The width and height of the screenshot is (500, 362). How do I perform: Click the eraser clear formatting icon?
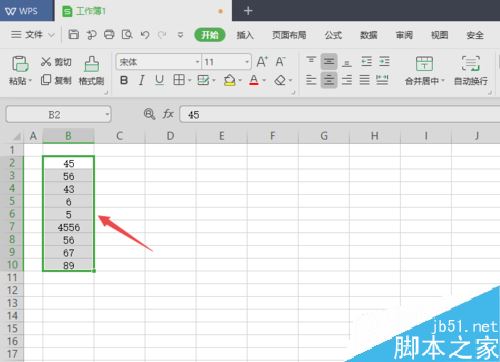tap(280, 80)
